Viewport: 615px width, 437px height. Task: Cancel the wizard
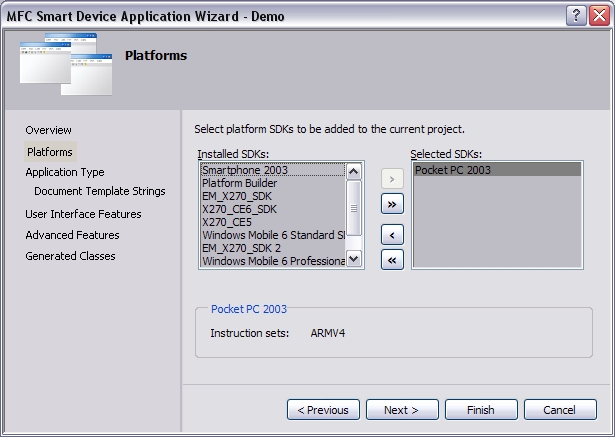(560, 410)
